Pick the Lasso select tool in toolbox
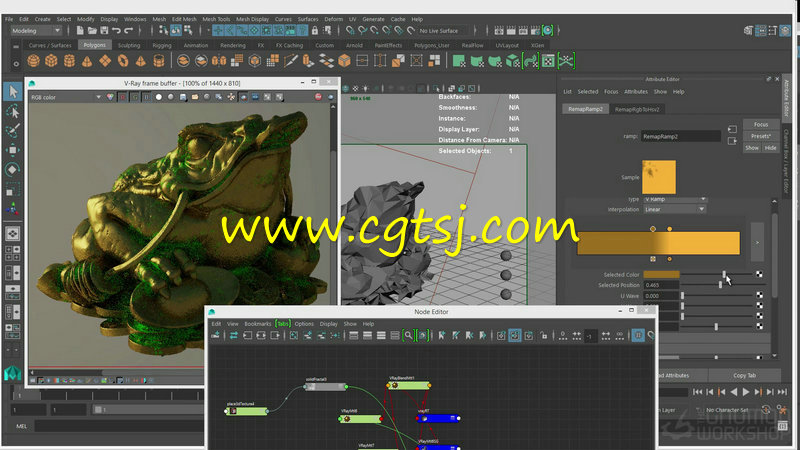800x450 pixels. click(13, 111)
